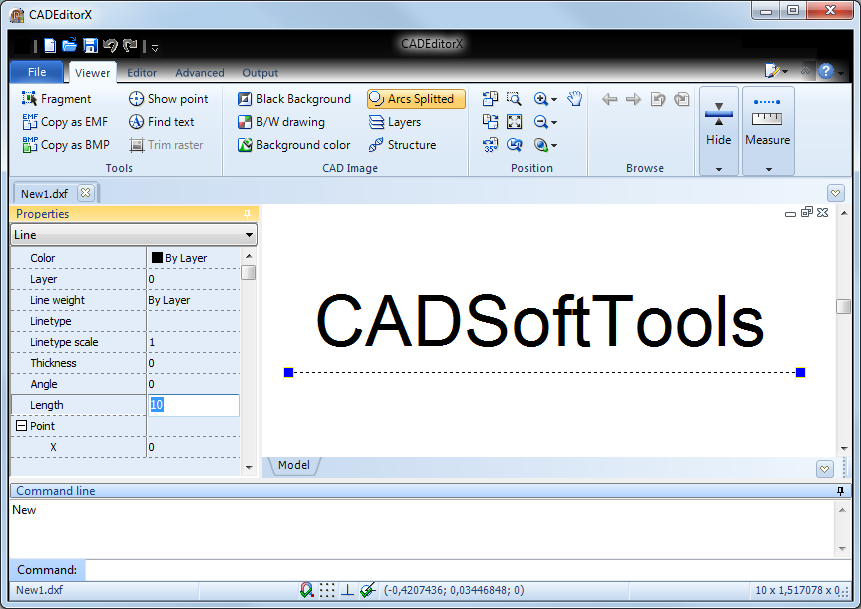The width and height of the screenshot is (861, 609).
Task: Click the Zoom out magnifier icon
Action: coord(540,122)
